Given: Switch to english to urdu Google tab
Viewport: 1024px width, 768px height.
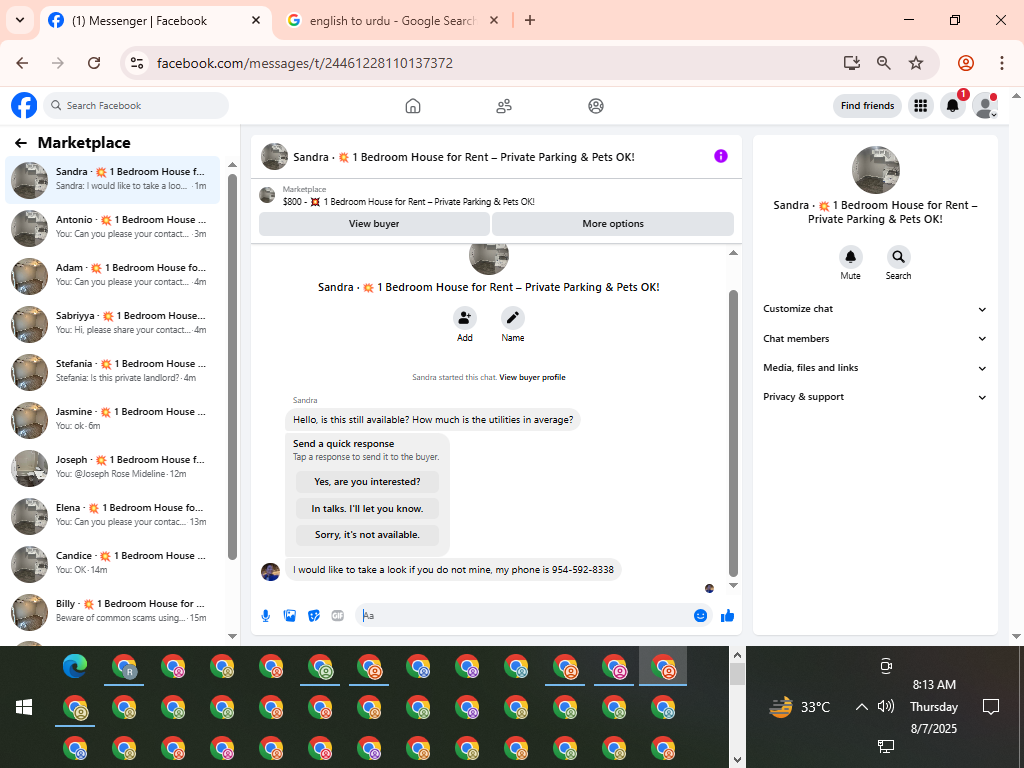Looking at the screenshot, I should tap(392, 21).
